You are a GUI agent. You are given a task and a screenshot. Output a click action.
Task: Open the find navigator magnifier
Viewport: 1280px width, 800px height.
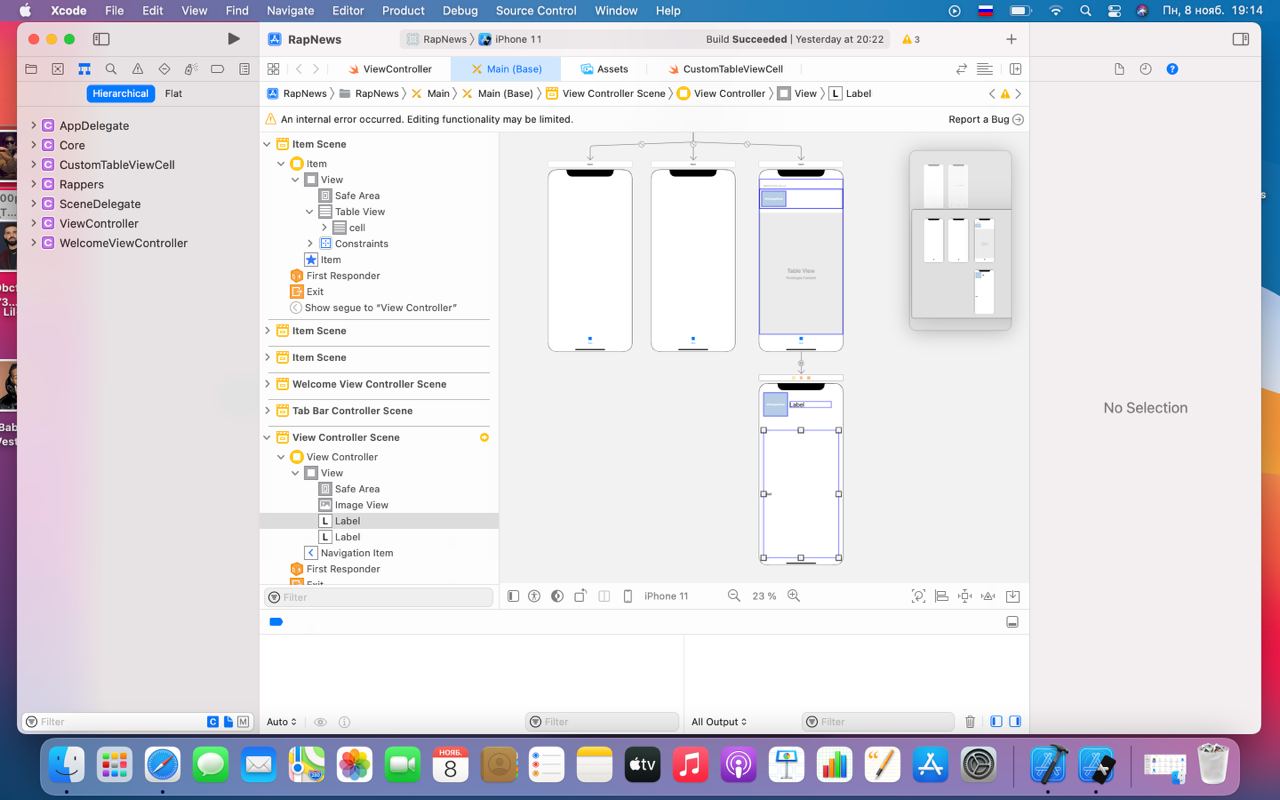111,69
